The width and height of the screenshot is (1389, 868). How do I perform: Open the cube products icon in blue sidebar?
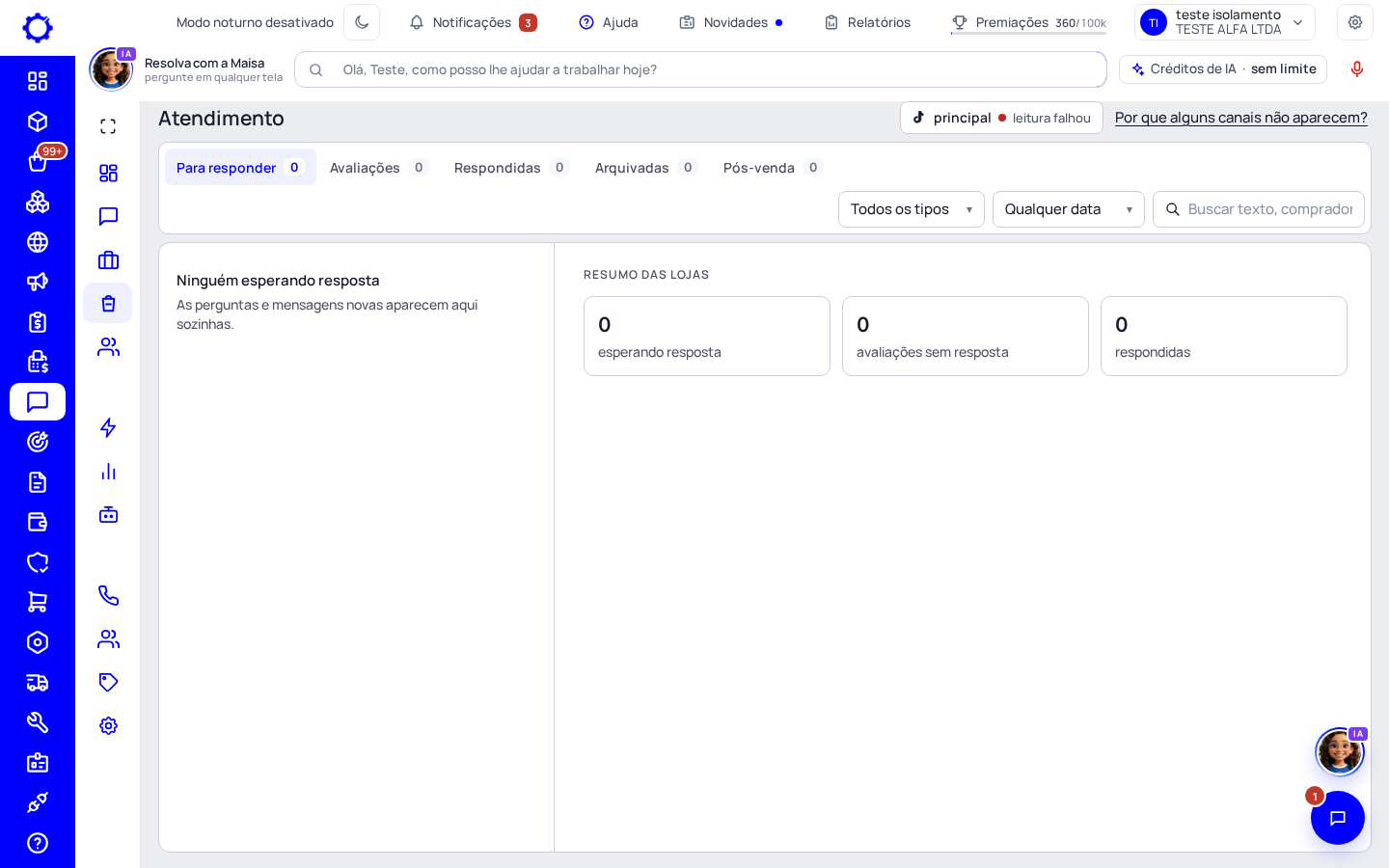(x=38, y=122)
